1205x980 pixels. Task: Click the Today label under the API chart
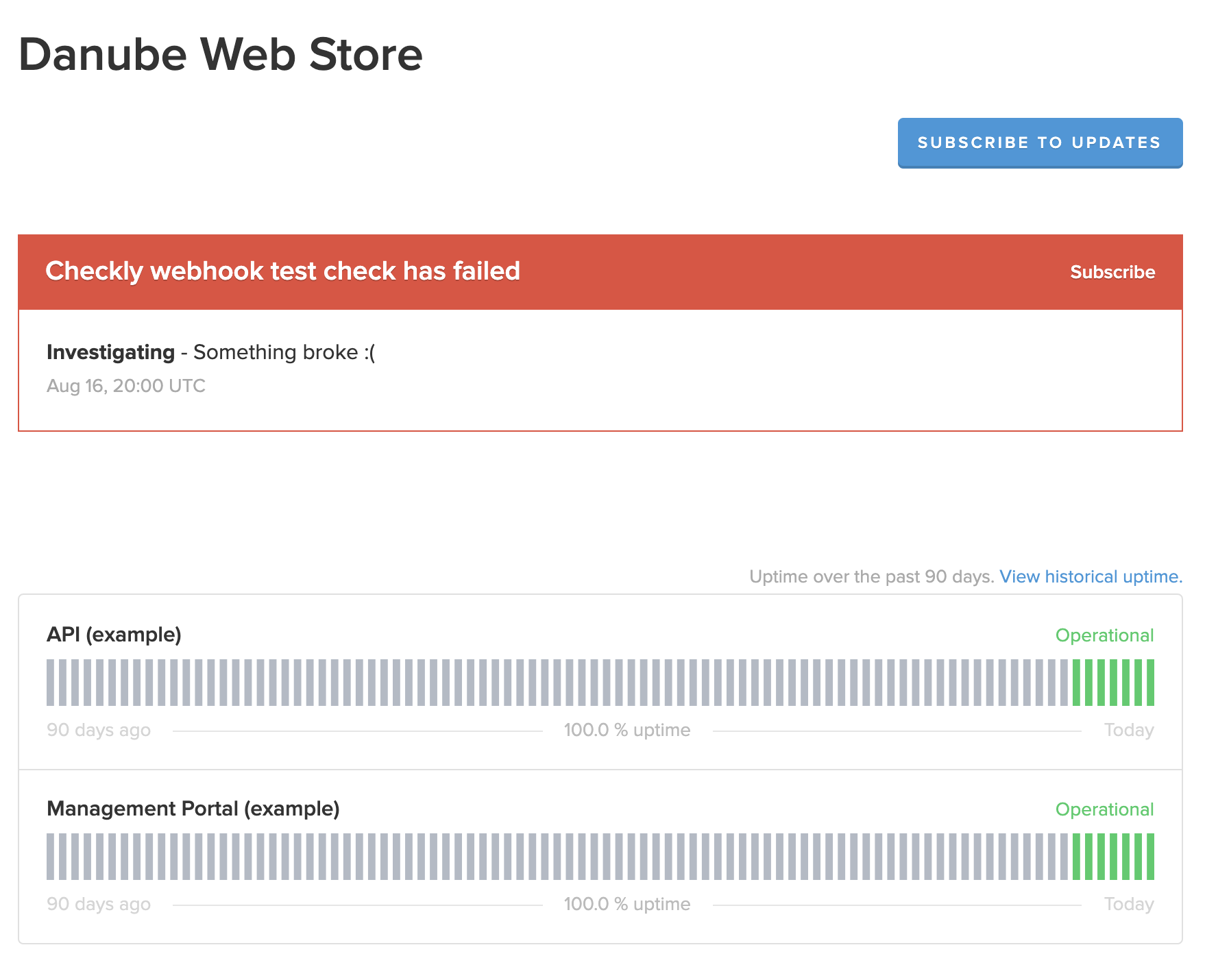click(x=1128, y=730)
